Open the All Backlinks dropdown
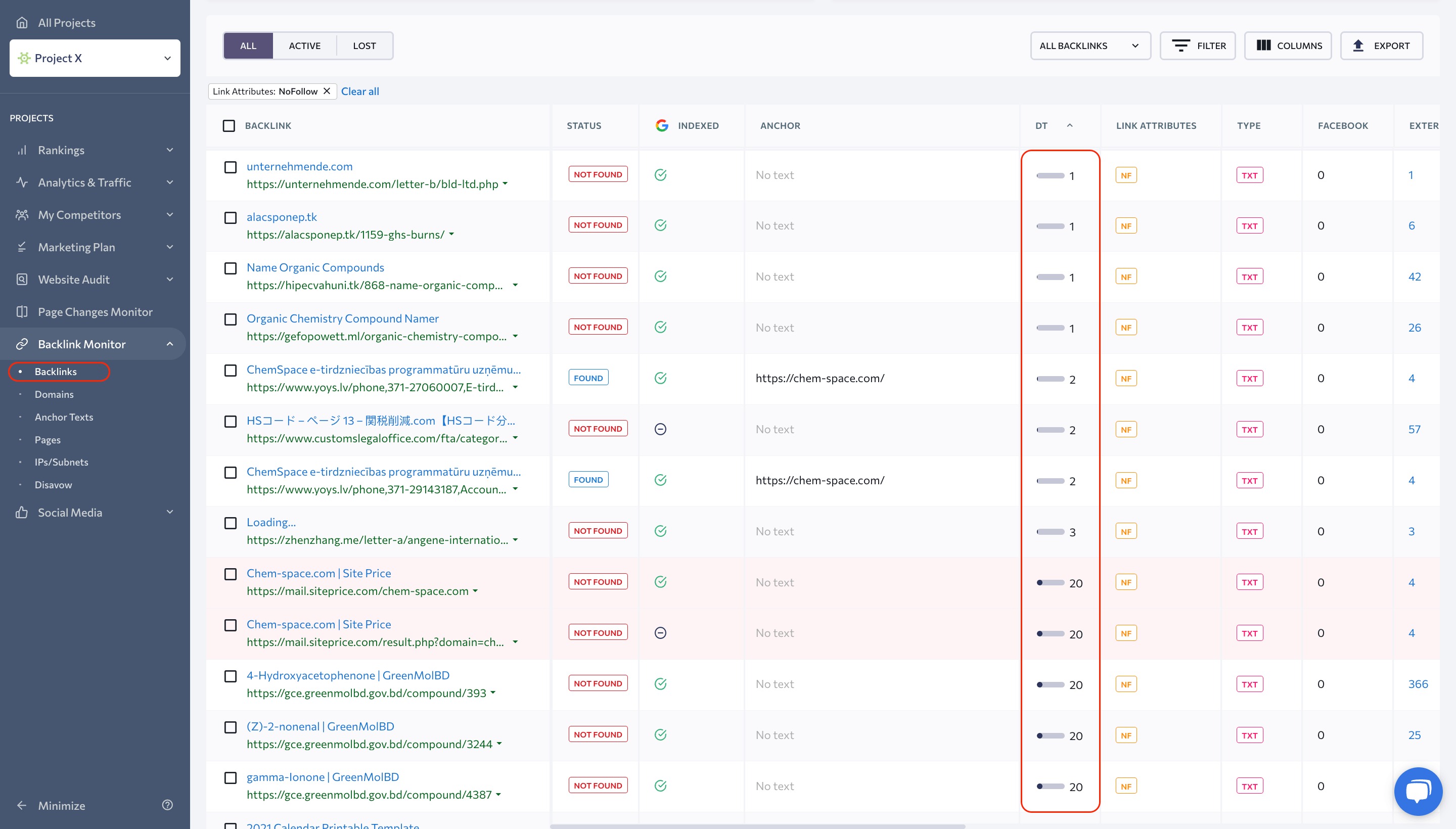The width and height of the screenshot is (1456, 829). click(x=1090, y=45)
